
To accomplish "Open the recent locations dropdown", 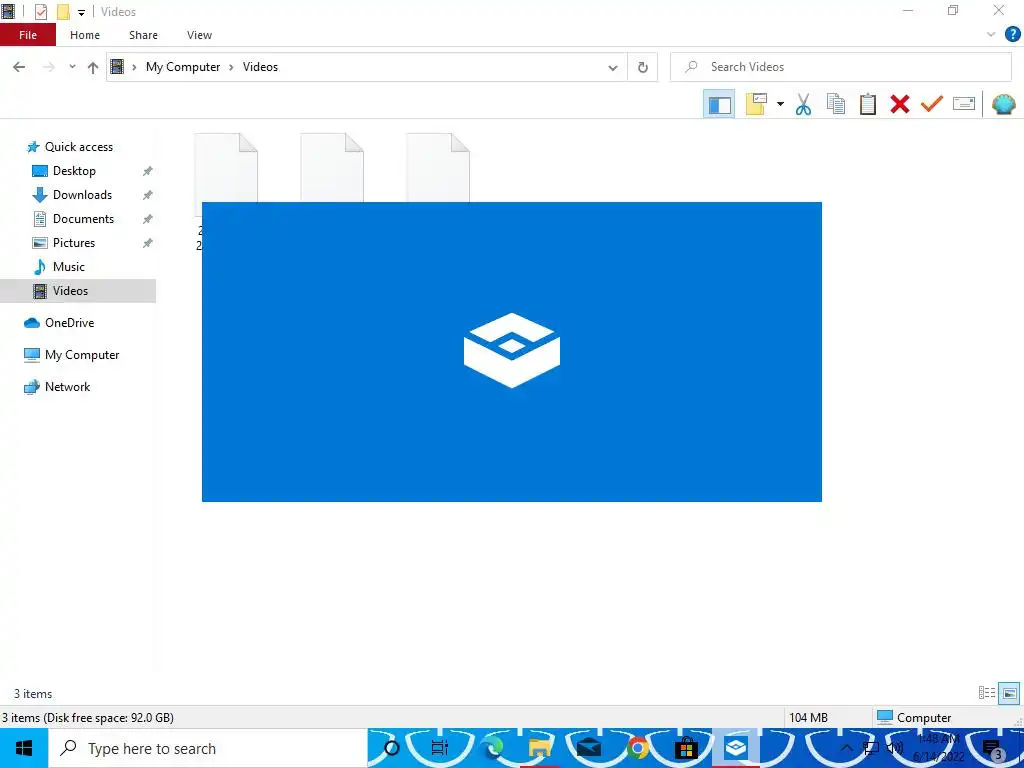I will coord(72,67).
